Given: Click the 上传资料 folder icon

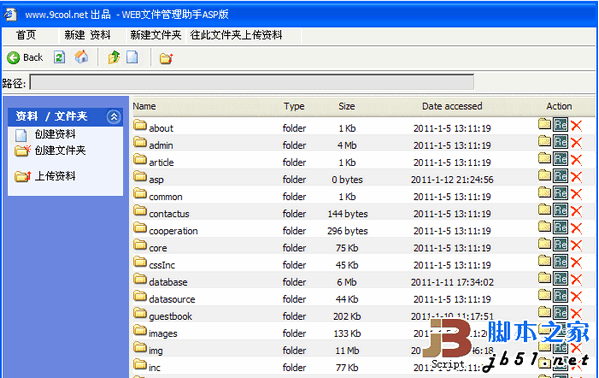Looking at the screenshot, I should point(23,177).
